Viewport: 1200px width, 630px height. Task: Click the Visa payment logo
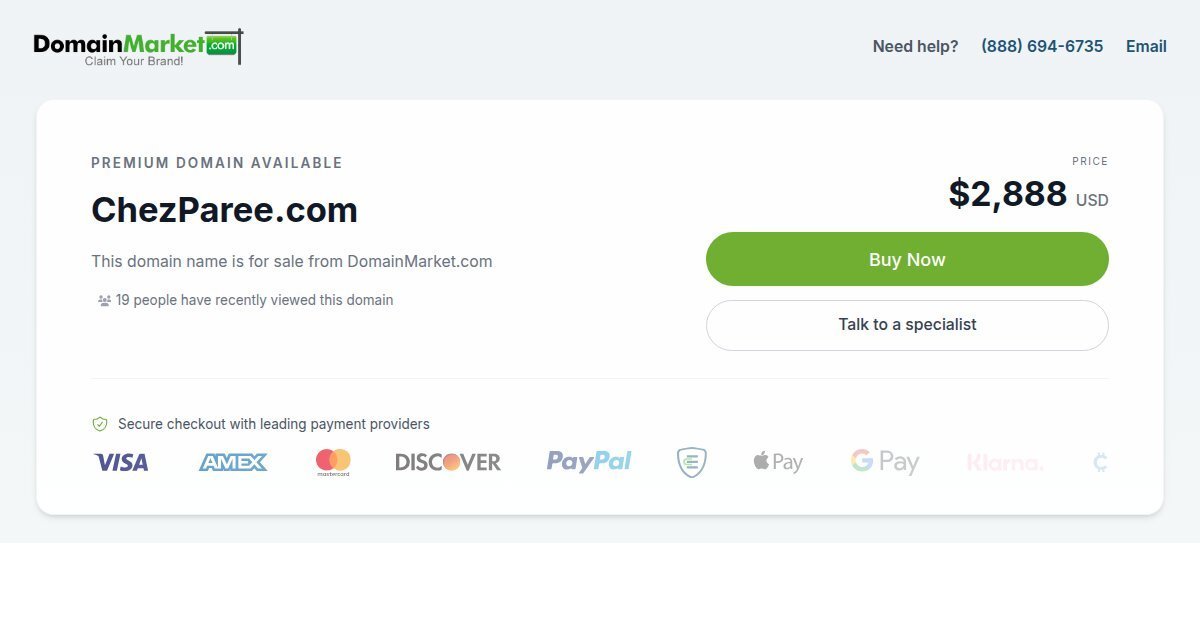point(121,462)
